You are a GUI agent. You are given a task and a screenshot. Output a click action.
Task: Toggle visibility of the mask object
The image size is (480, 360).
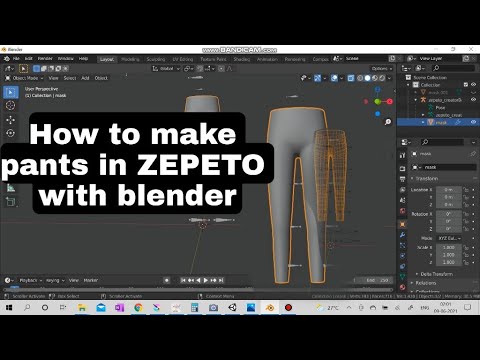tap(473, 122)
